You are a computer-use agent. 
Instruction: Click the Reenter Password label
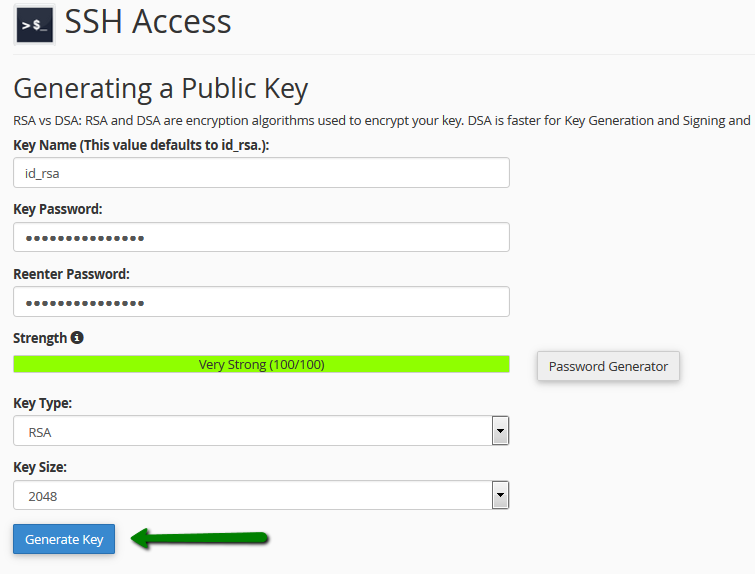71,274
